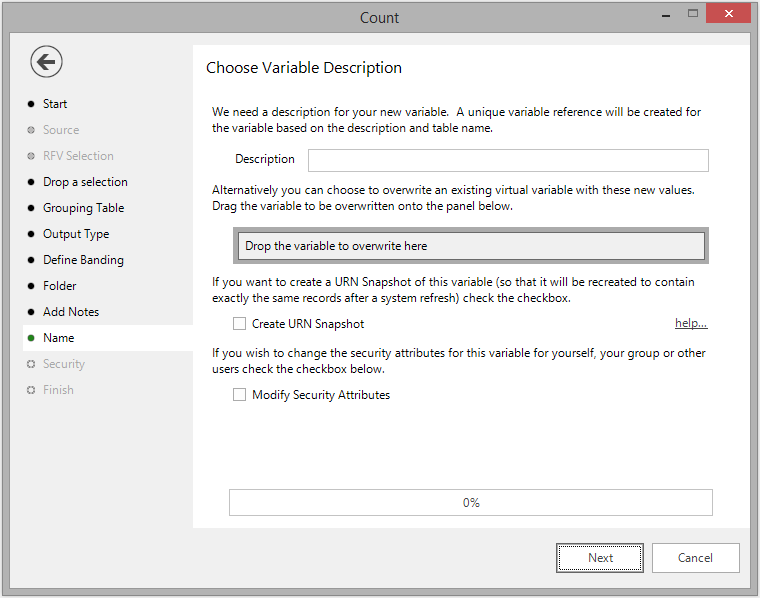Click the circular back arrow icon
The image size is (760, 598).
(46, 62)
